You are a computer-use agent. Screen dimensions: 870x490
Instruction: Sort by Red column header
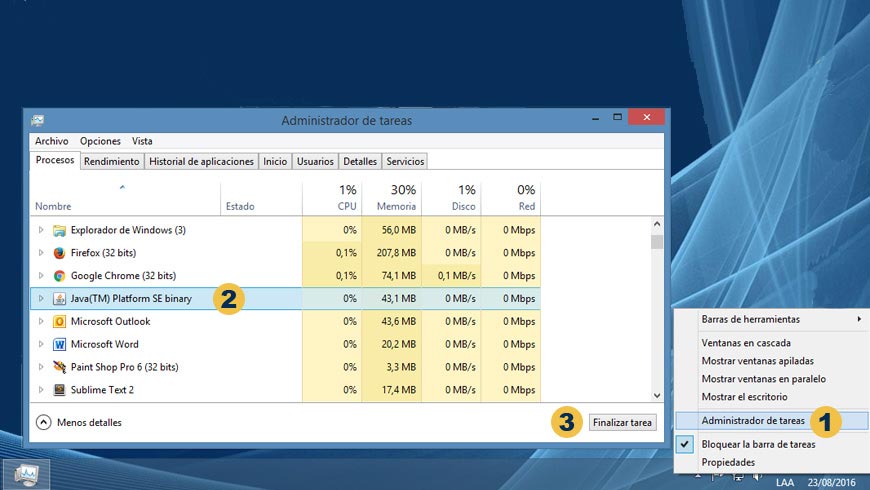(511, 199)
